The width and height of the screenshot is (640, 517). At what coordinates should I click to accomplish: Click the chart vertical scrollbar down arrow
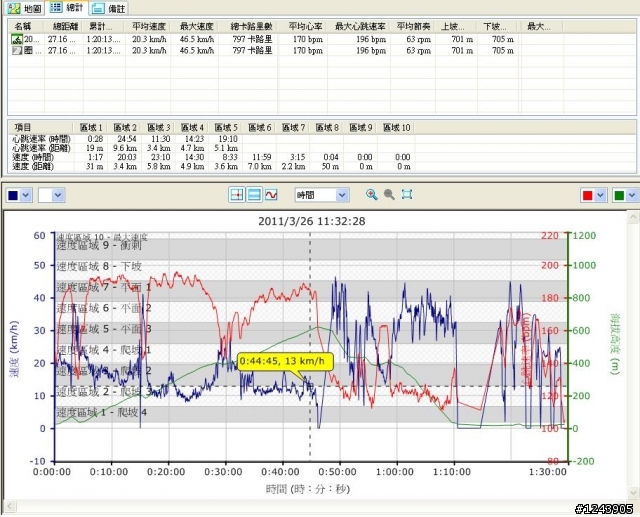tap(633, 492)
